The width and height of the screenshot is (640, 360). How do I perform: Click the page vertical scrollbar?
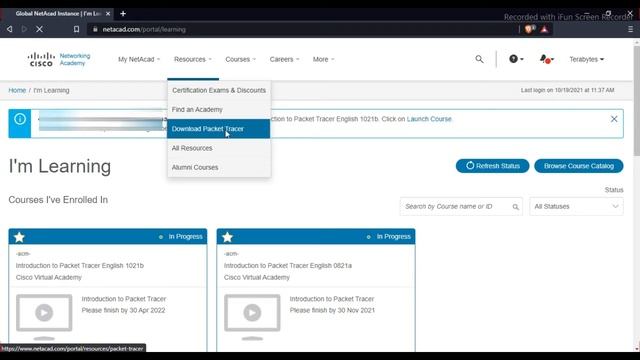[637, 100]
